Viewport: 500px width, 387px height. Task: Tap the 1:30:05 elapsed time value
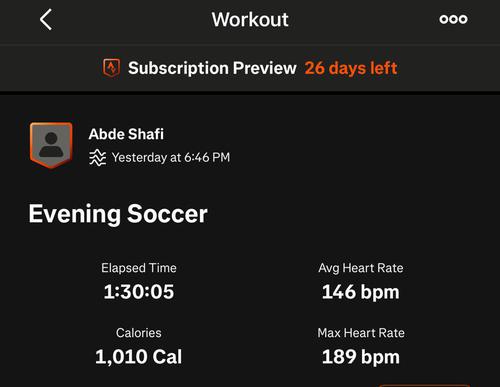(139, 292)
